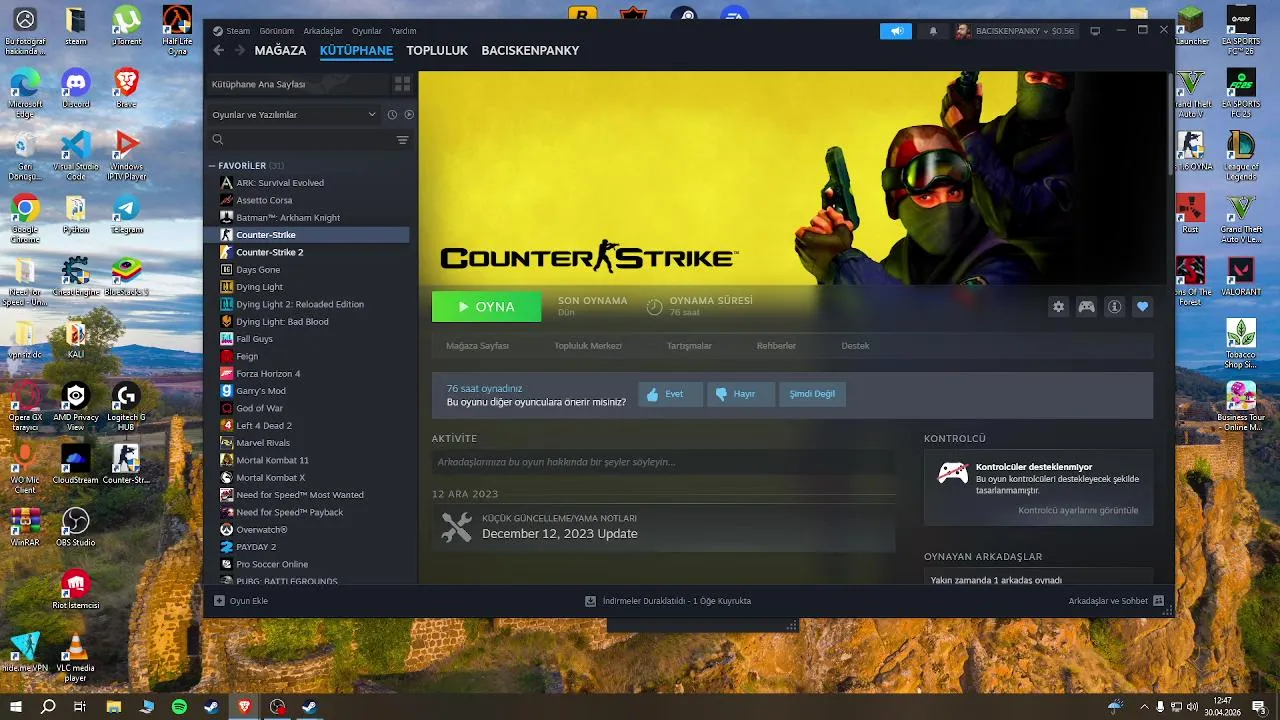Open Kontrolcü ayarlarını görüntüle link
Viewport: 1280px width, 720px height.
[x=1078, y=510]
